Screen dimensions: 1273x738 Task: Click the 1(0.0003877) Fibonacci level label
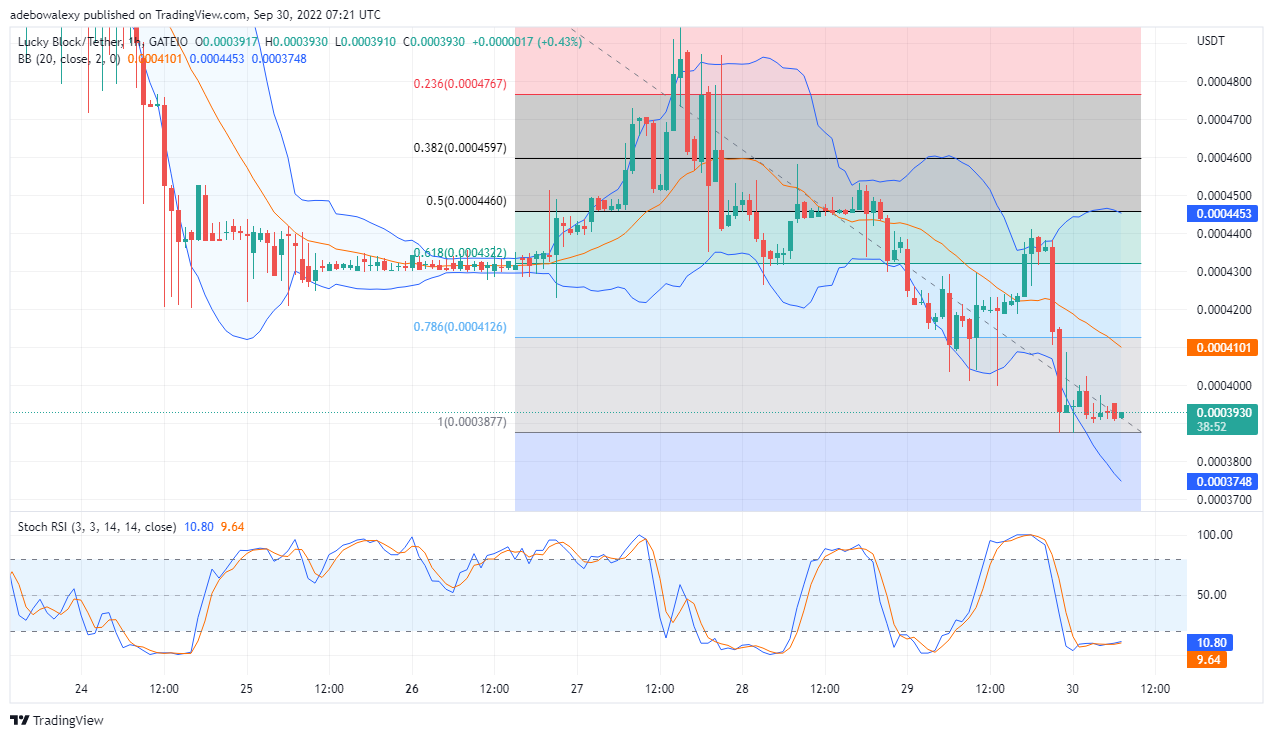click(472, 423)
